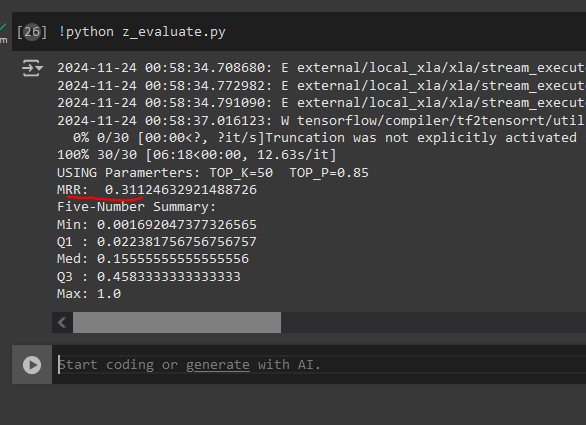Click the Min value output line
The image size is (586, 425).
pyautogui.click(x=157, y=224)
